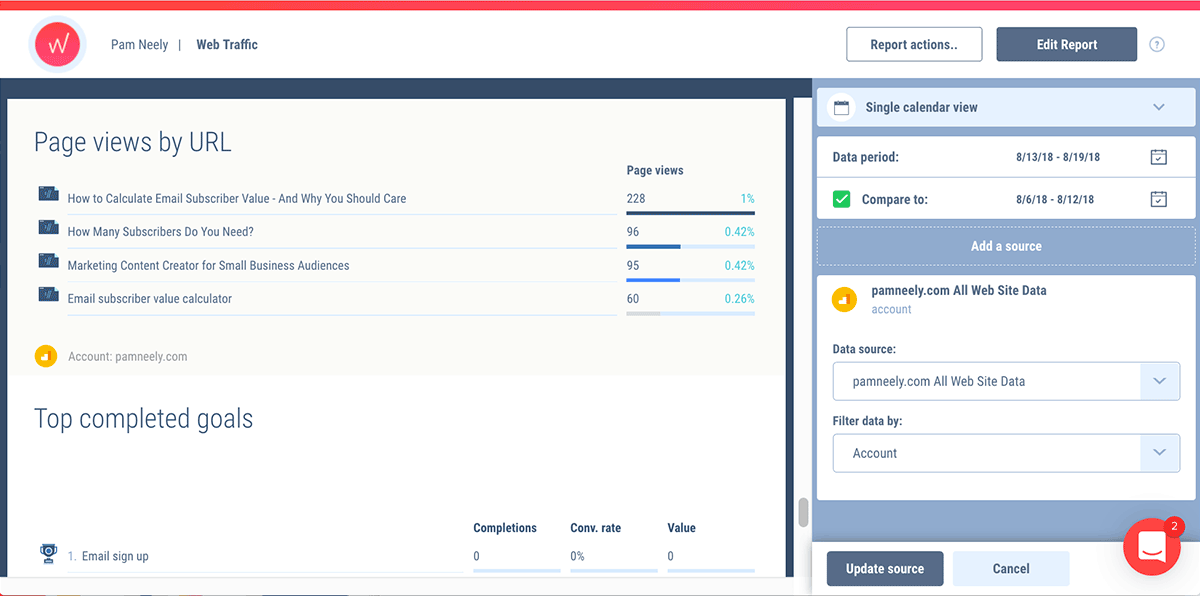1200x596 pixels.
Task: Click the 1% value in first row
Action: point(748,199)
